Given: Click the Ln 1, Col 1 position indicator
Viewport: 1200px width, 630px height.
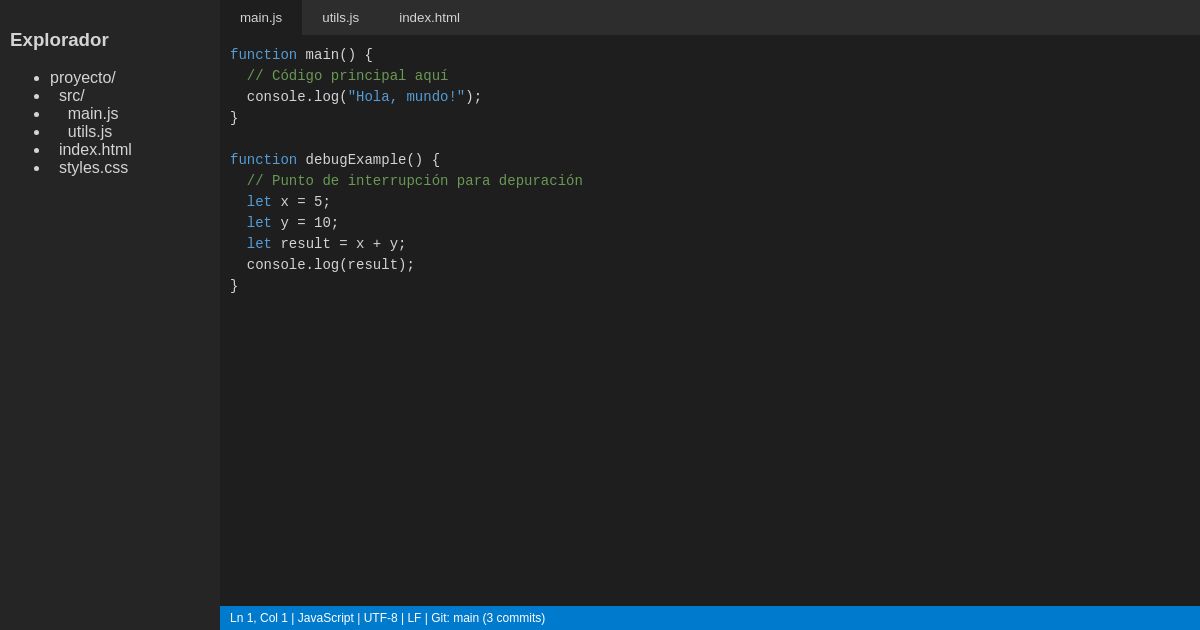Looking at the screenshot, I should [x=258, y=618].
